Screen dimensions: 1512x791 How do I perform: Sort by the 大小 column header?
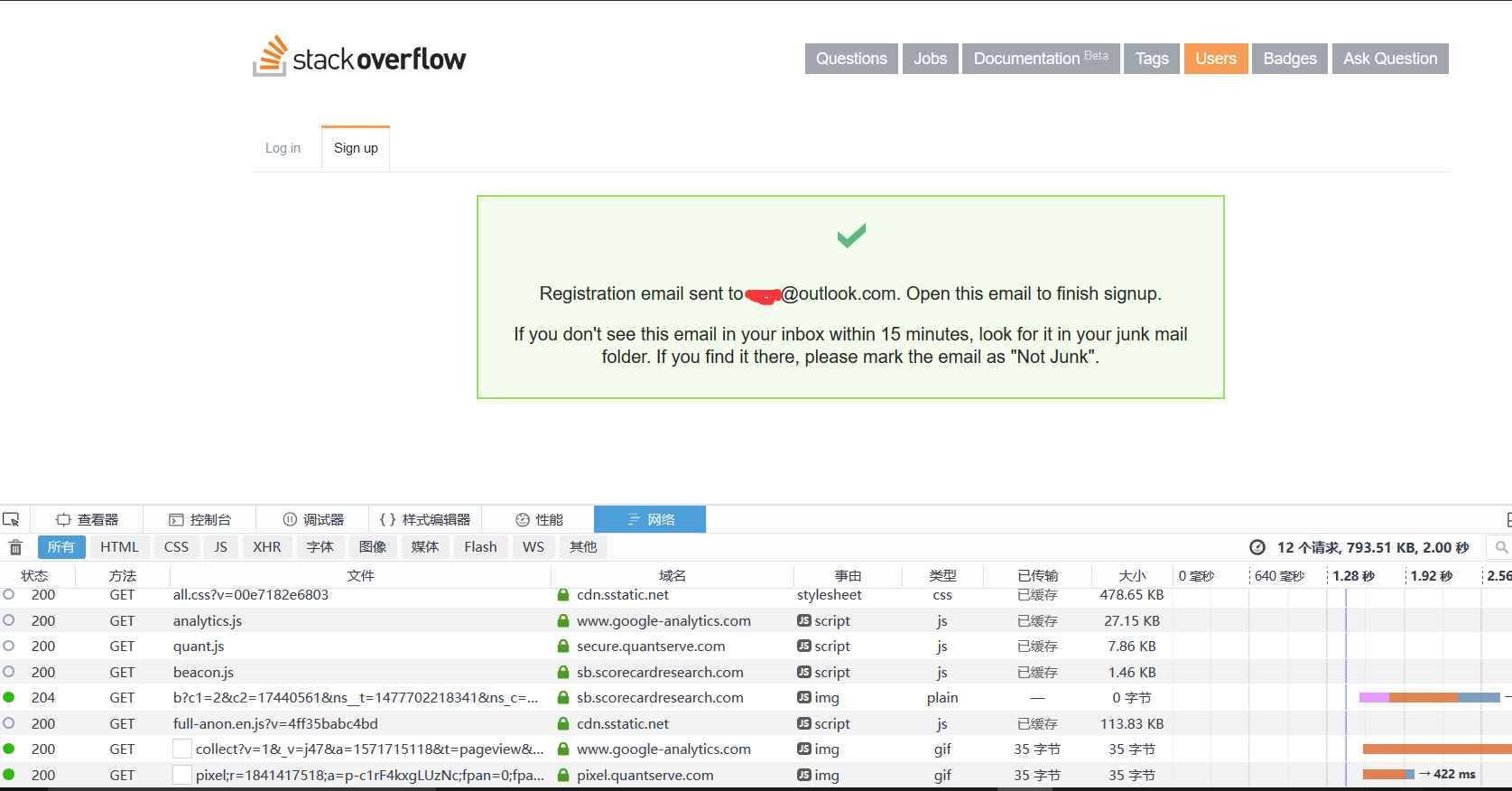(1132, 575)
